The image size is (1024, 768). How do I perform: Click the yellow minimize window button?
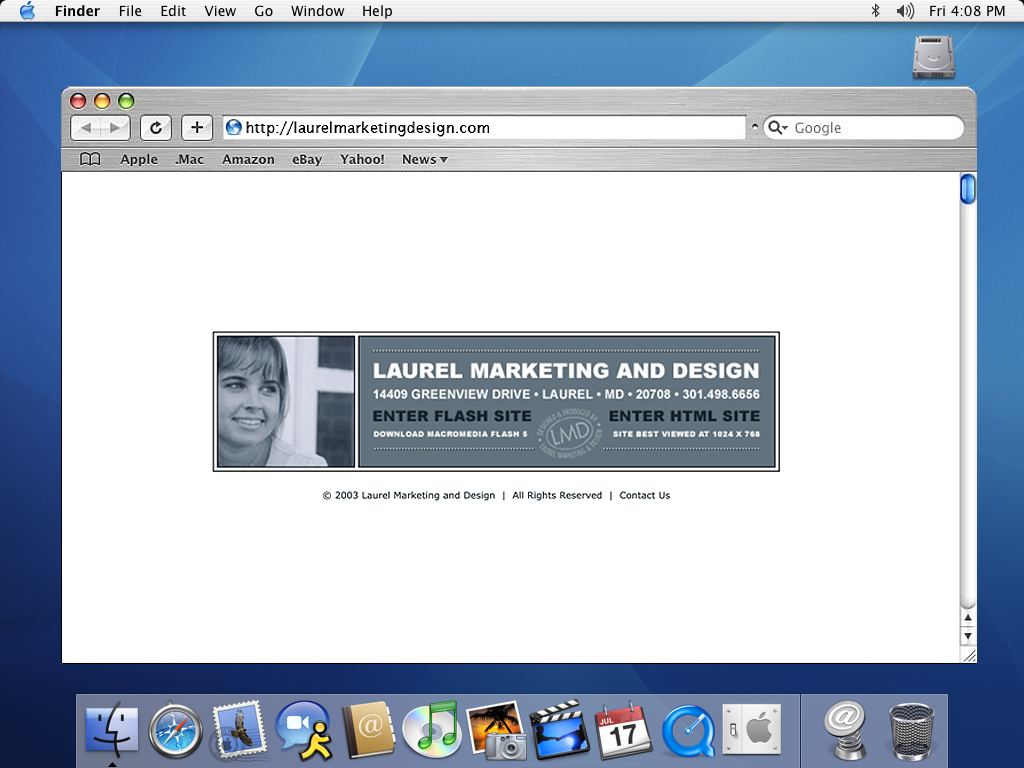coord(102,101)
